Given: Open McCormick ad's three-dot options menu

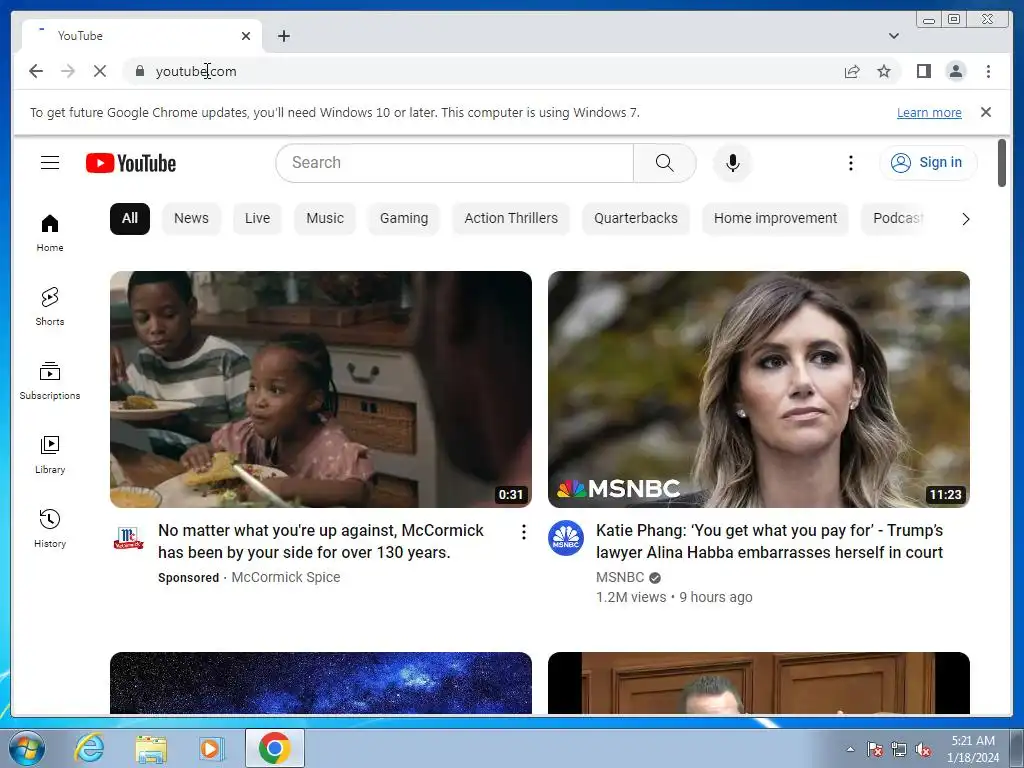Looking at the screenshot, I should [x=523, y=532].
